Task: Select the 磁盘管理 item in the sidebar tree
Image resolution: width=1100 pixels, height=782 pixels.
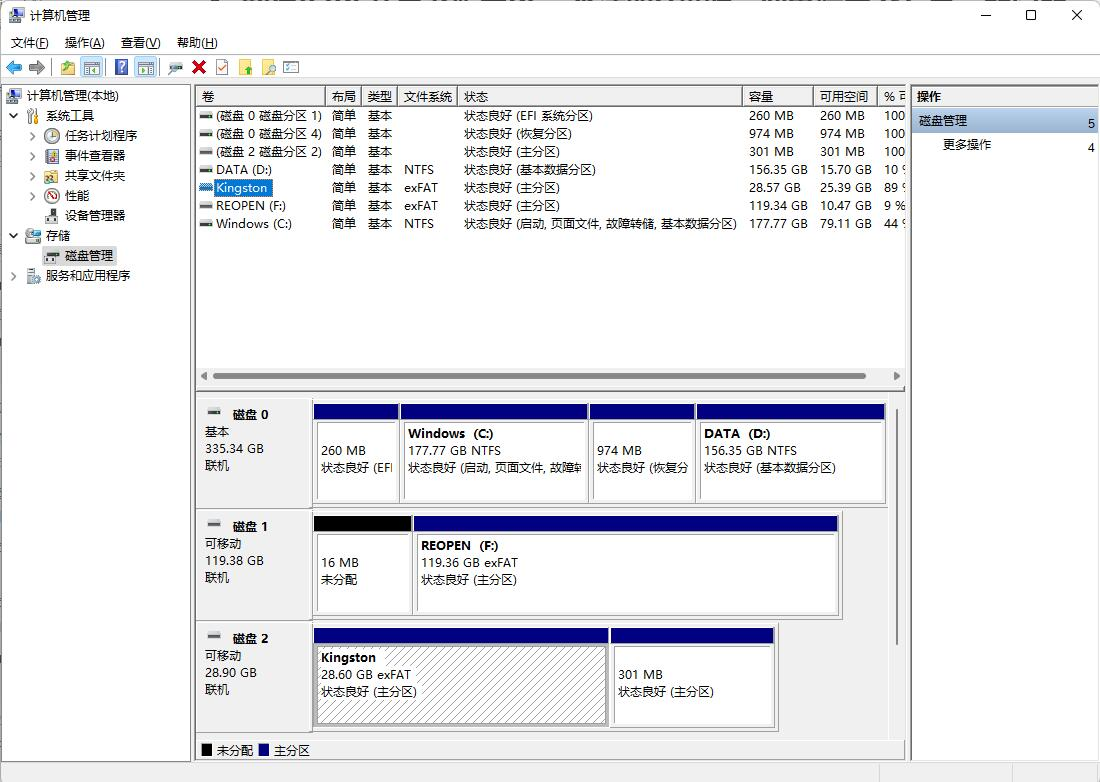Action: (x=88, y=256)
